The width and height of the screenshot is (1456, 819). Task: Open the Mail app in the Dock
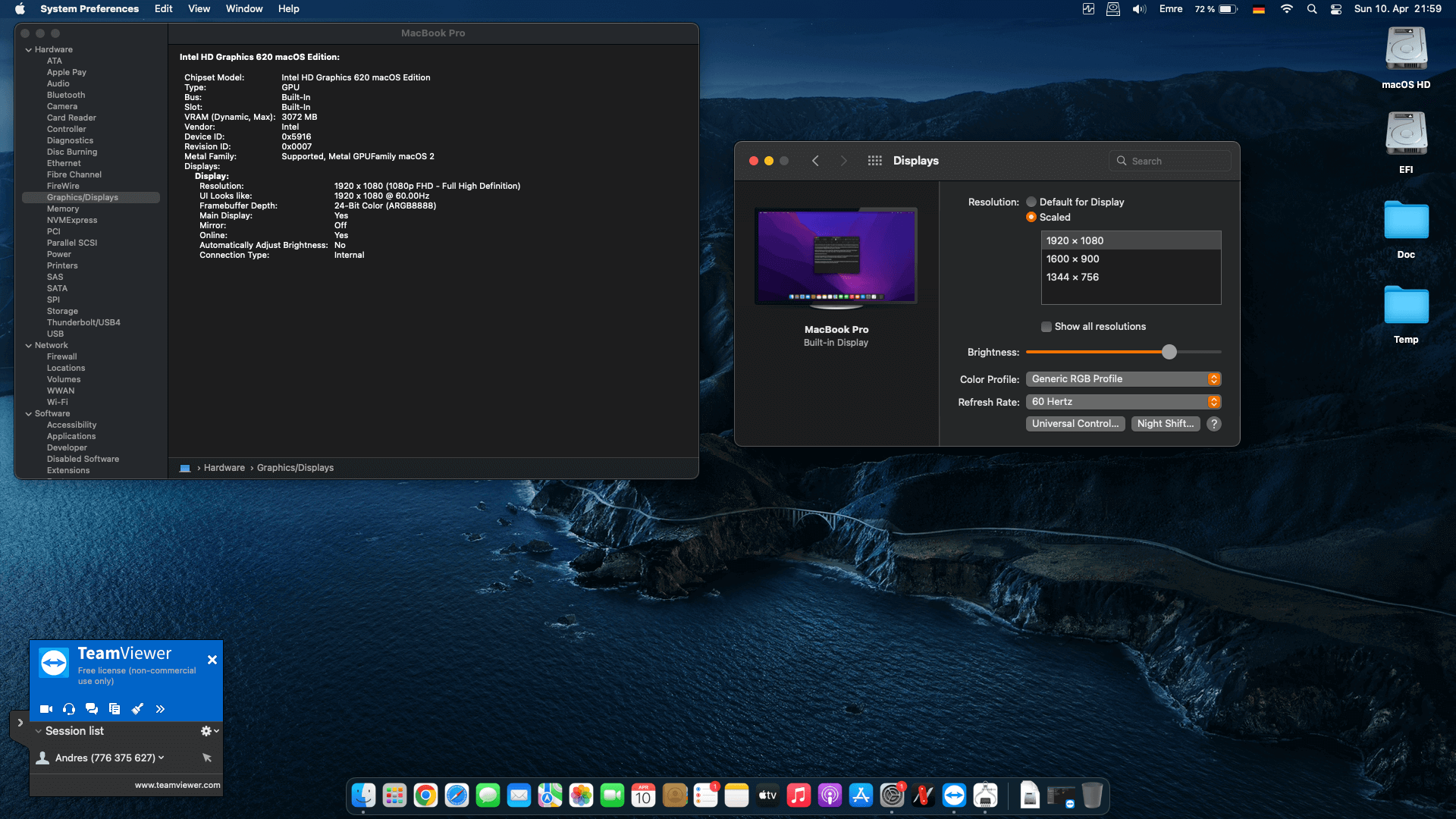coord(519,795)
